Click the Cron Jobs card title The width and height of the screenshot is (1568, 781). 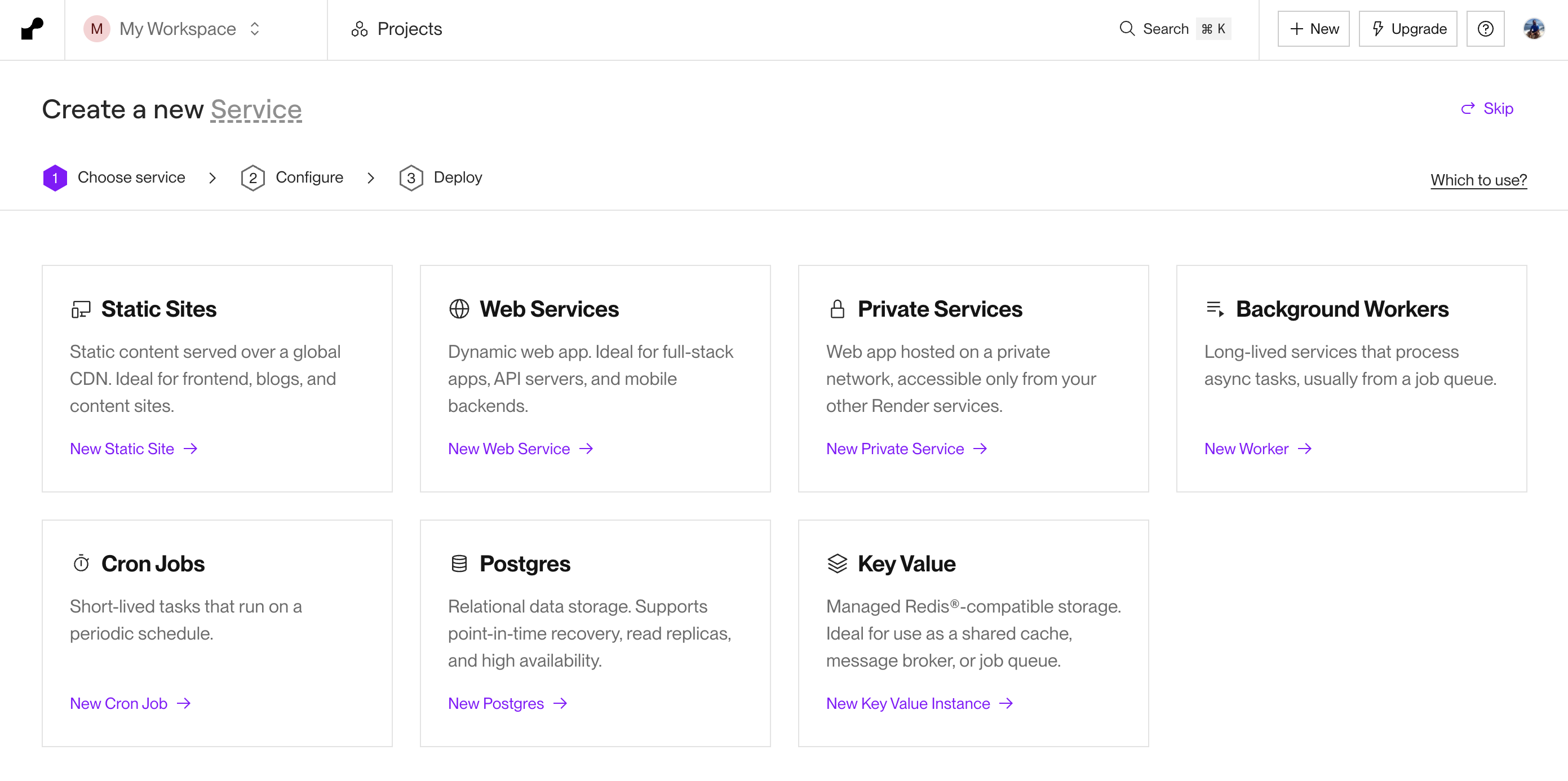[x=153, y=563]
